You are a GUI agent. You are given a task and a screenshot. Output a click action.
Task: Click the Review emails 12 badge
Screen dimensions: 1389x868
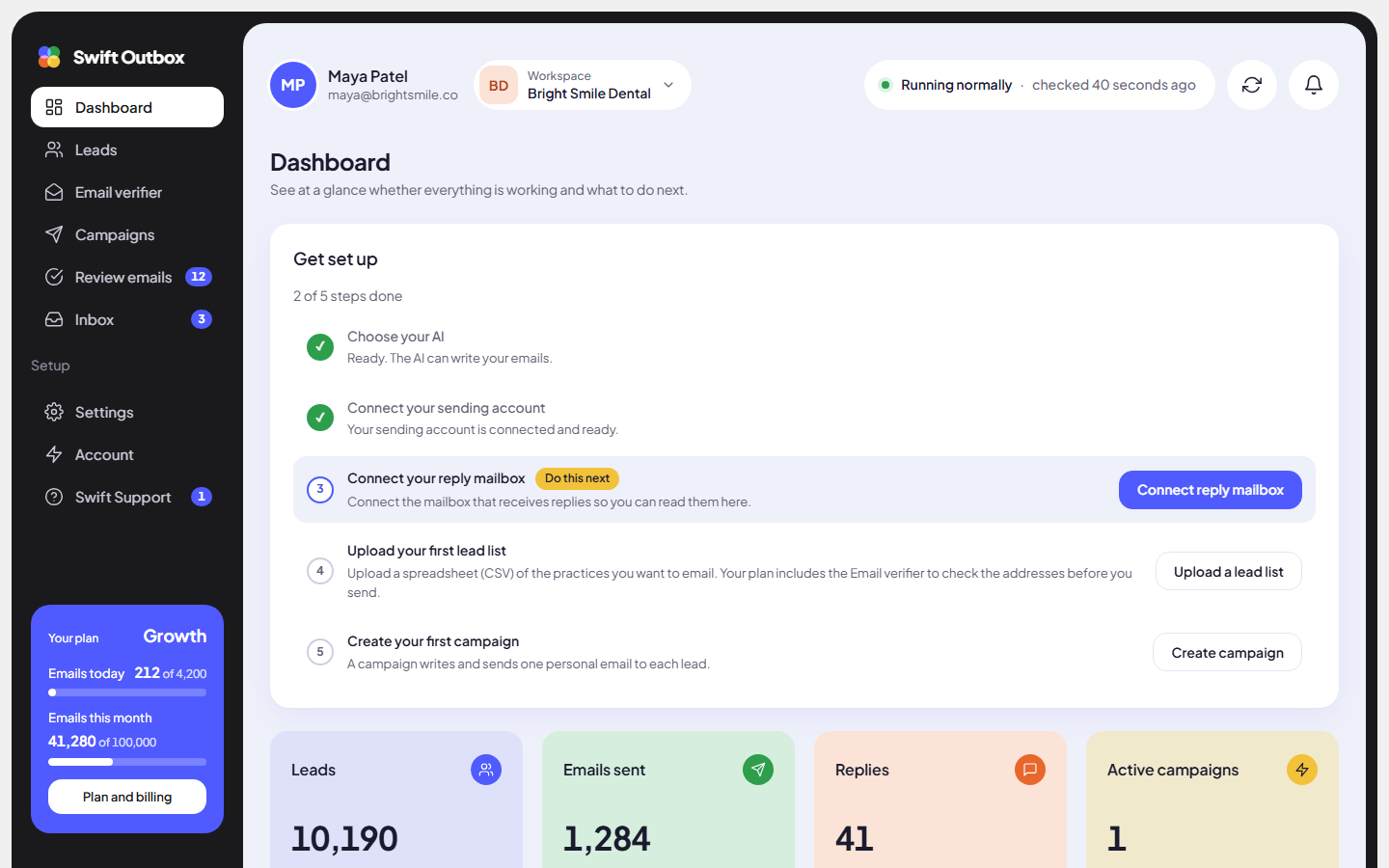(x=199, y=277)
